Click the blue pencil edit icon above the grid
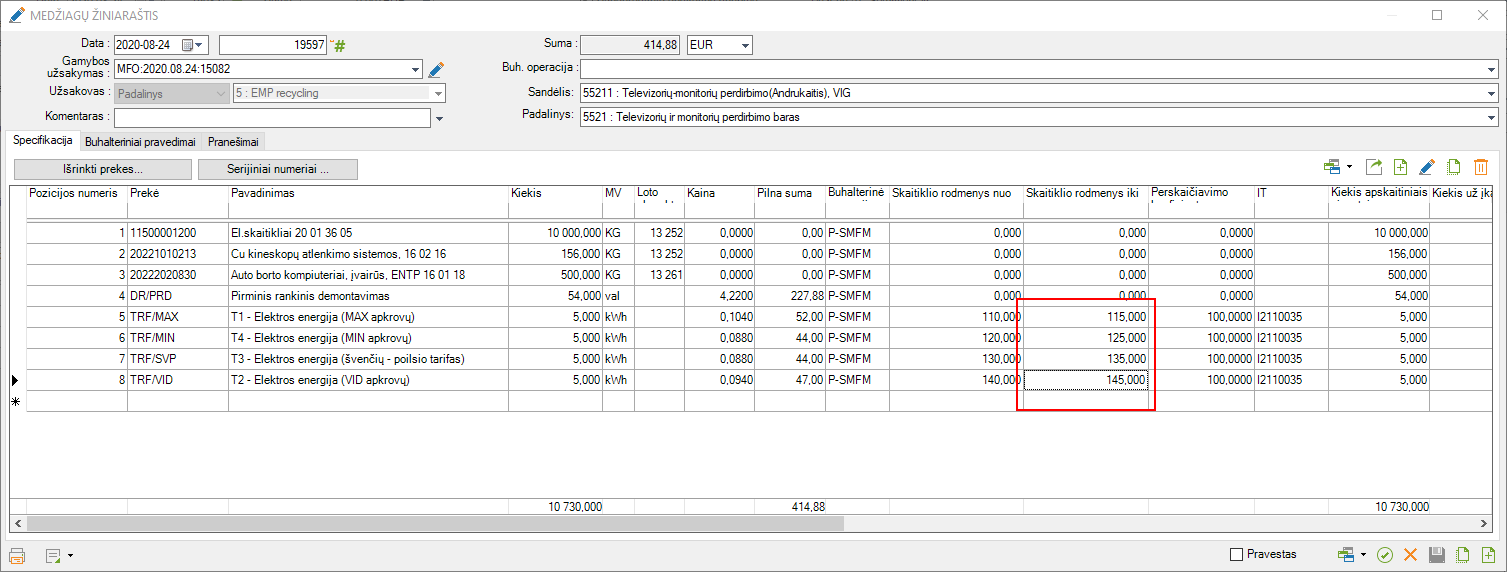 click(x=1427, y=167)
